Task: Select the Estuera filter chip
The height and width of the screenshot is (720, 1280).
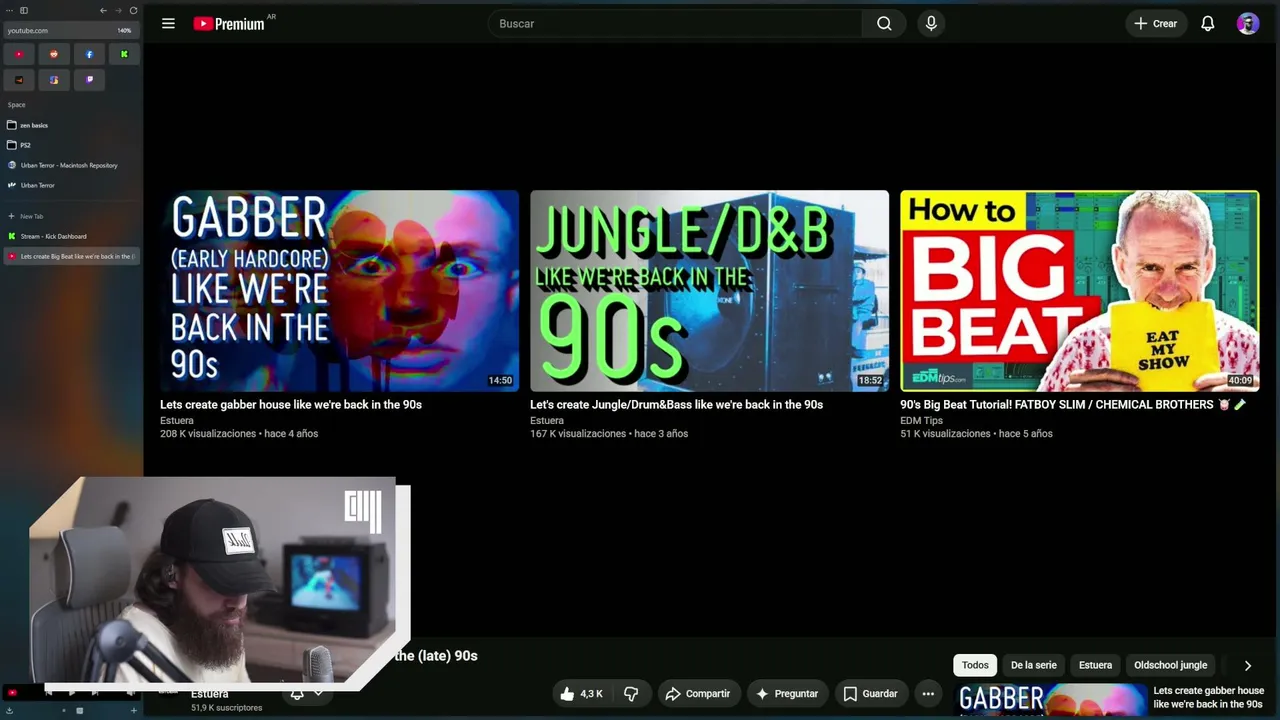Action: pos(1095,665)
